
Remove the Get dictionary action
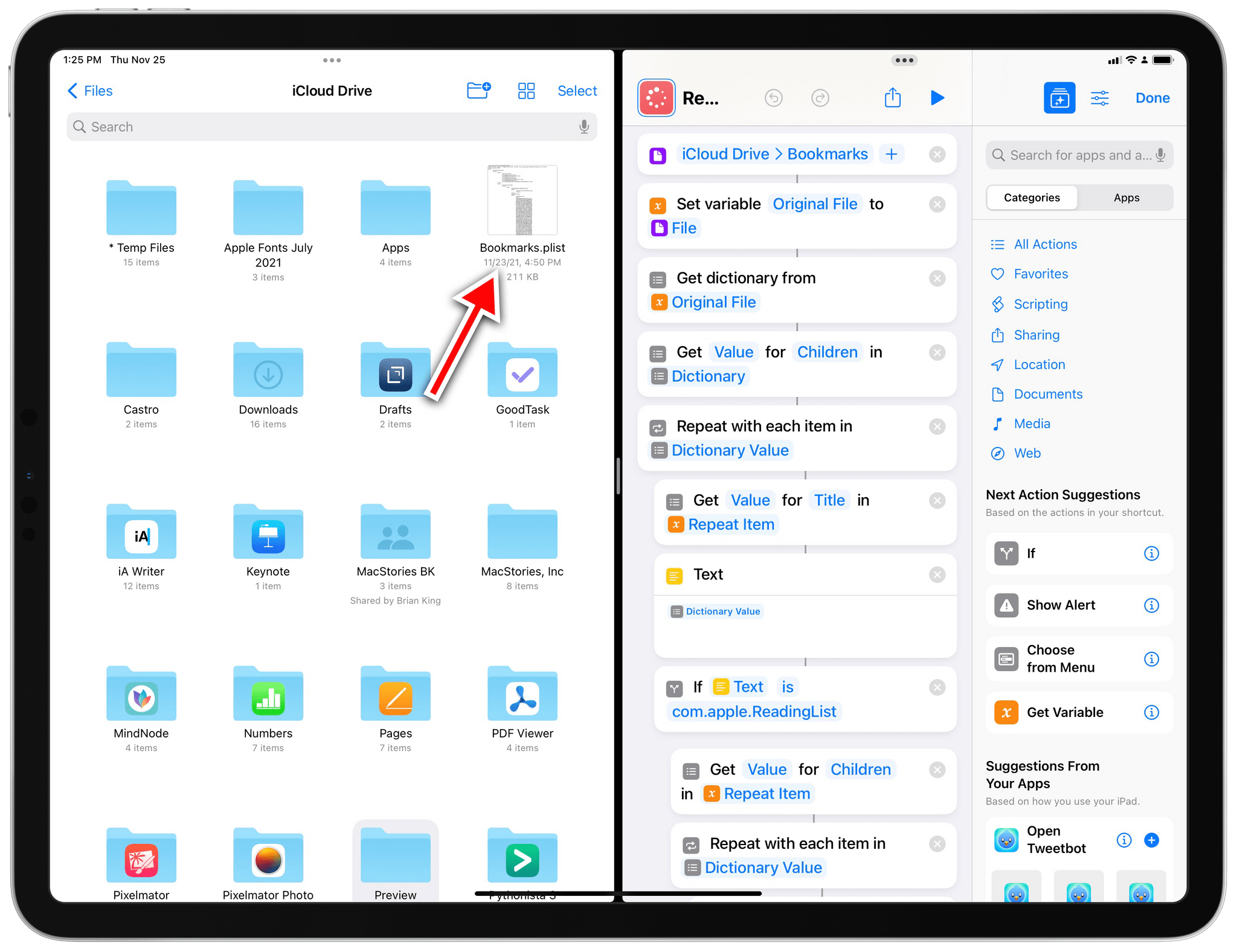pos(935,278)
